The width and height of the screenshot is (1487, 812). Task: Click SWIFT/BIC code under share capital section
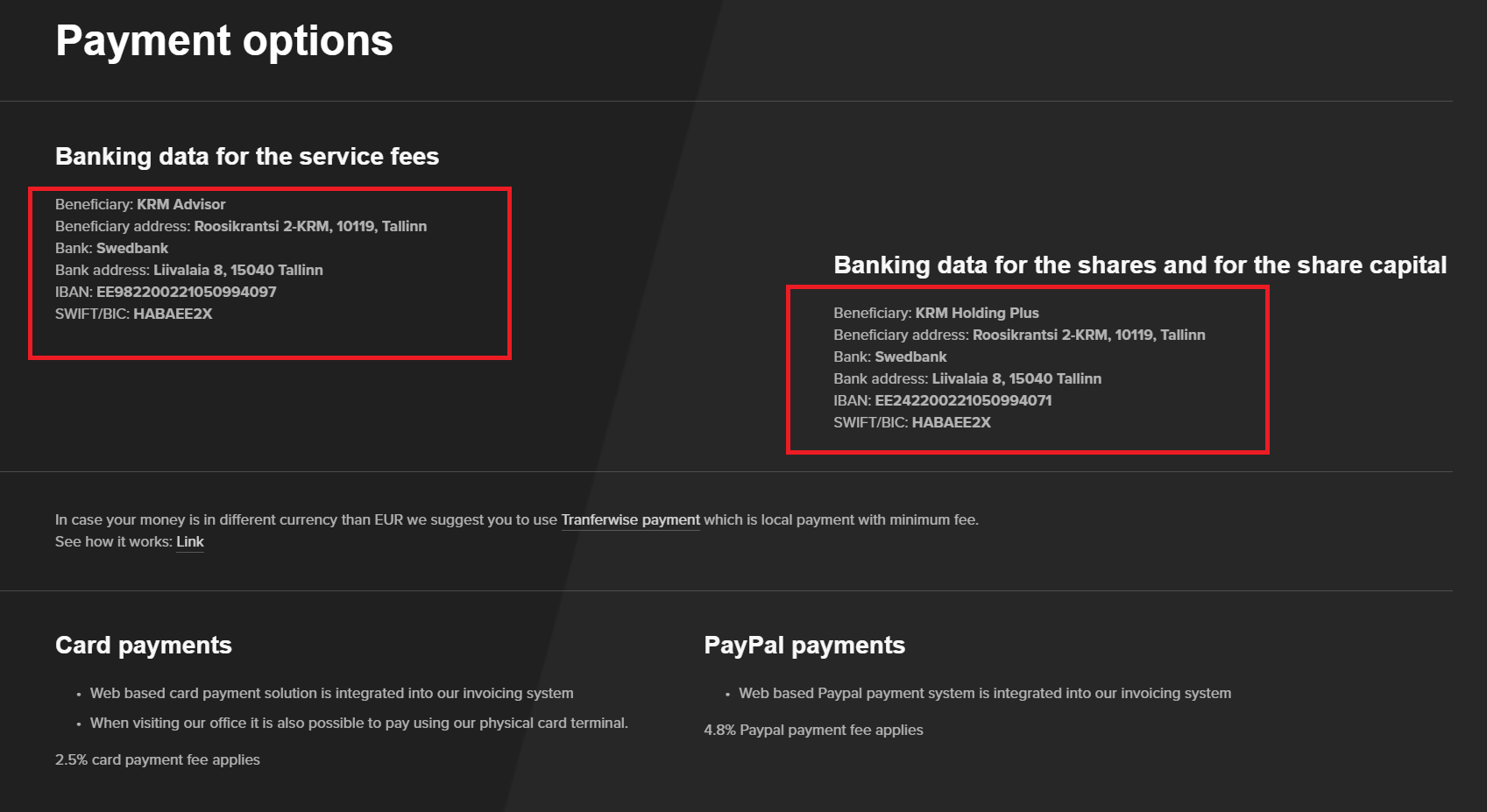[951, 422]
